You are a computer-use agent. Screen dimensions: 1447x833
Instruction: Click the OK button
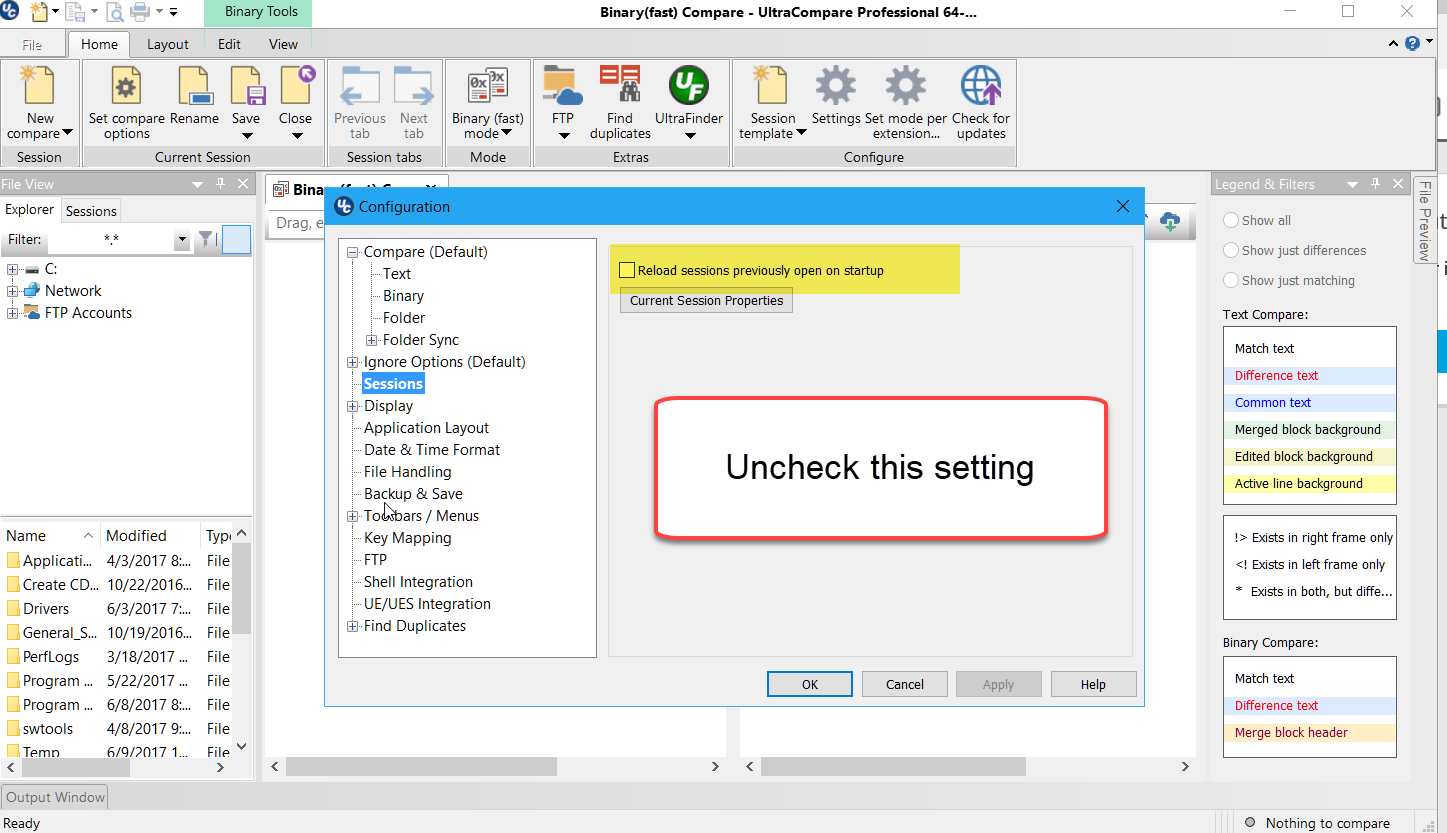coord(810,684)
